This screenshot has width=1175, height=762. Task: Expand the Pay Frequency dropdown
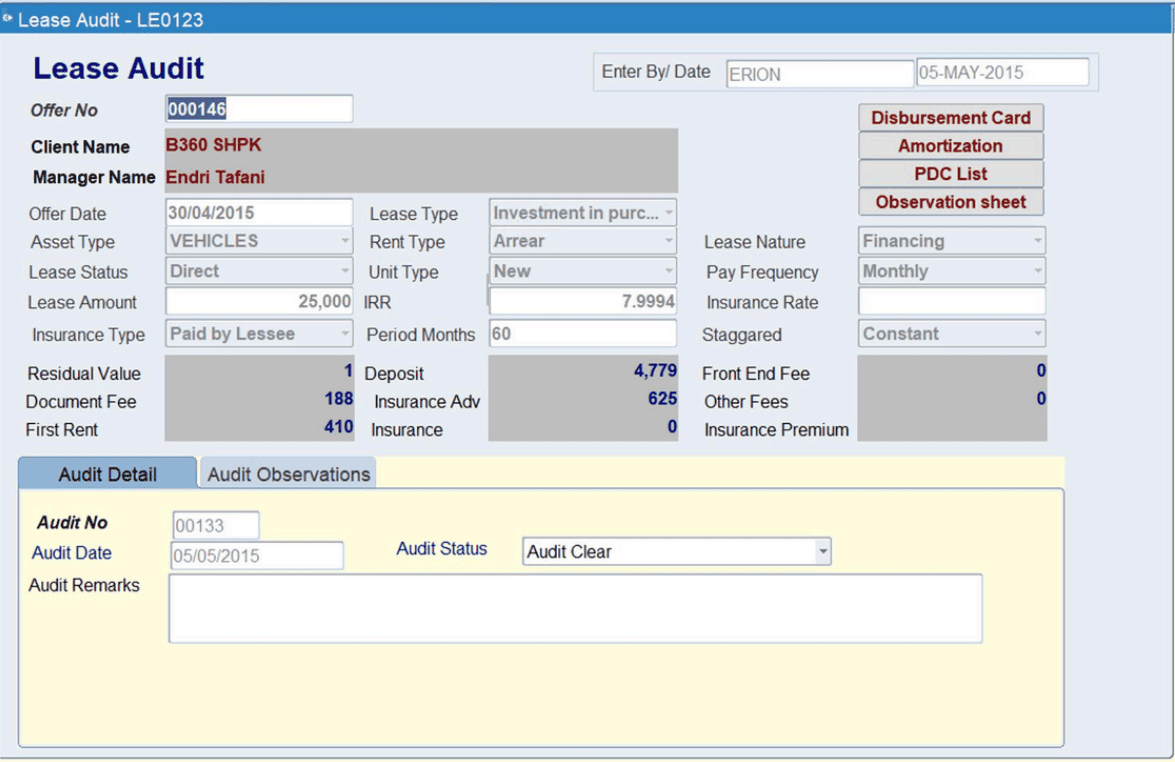[1037, 271]
